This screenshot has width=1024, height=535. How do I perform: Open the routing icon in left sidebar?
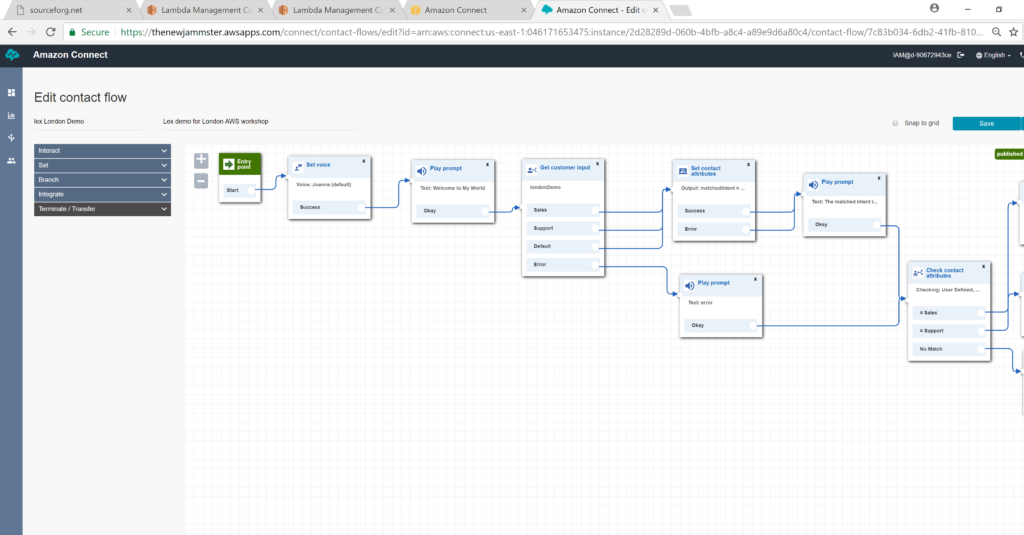(x=11, y=138)
